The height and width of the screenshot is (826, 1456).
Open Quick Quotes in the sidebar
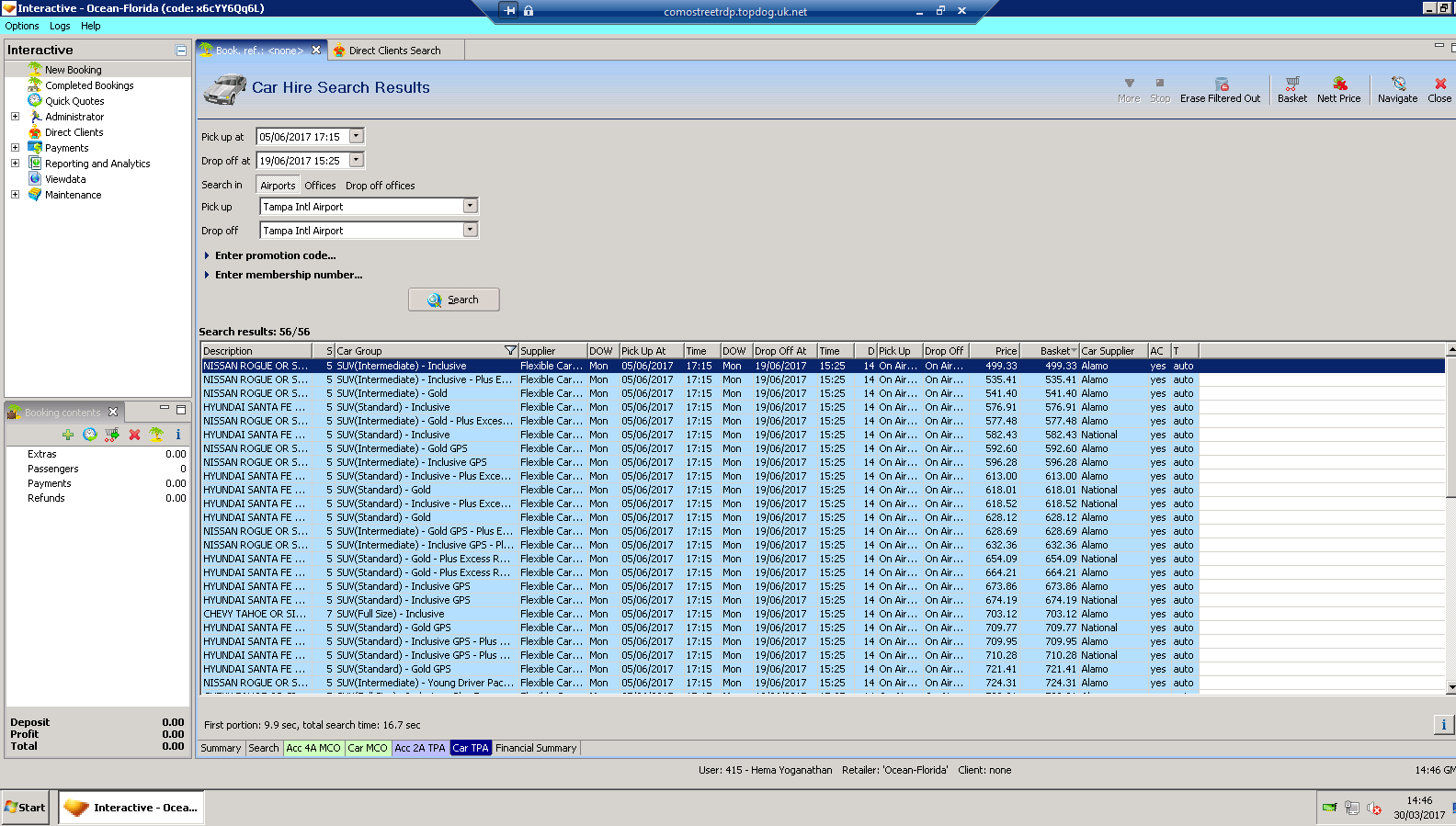74,101
